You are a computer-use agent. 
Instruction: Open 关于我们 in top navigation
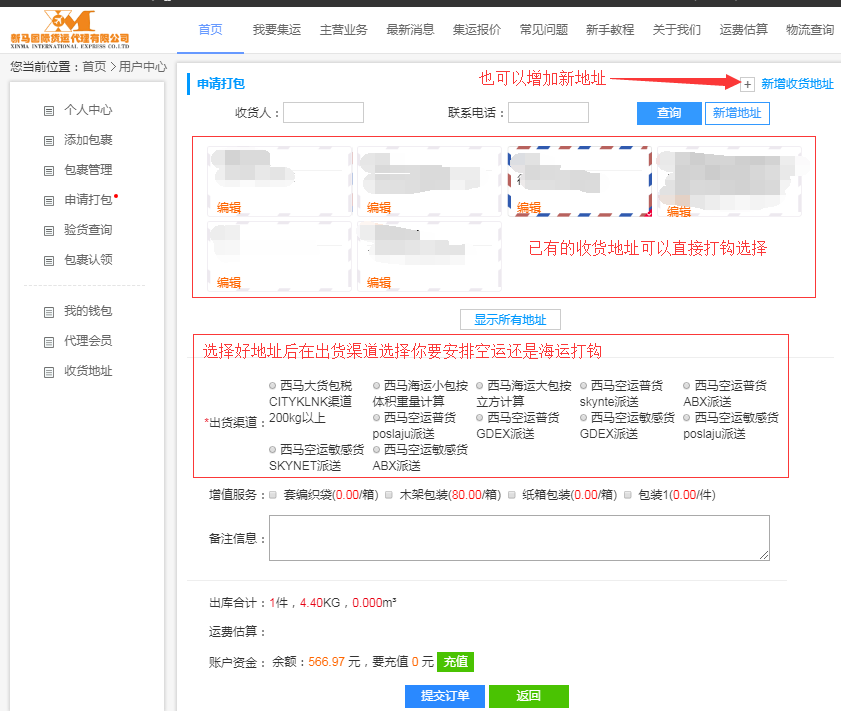pos(676,29)
